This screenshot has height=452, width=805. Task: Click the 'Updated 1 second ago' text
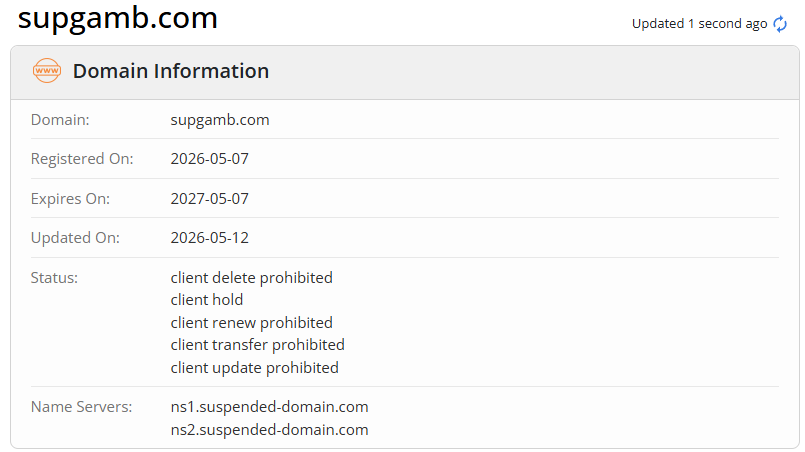(699, 24)
